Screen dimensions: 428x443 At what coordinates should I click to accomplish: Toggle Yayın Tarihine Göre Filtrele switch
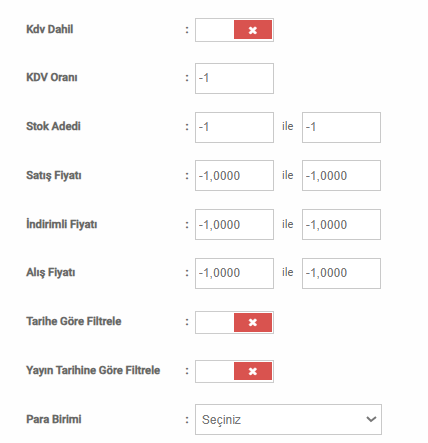pos(234,371)
